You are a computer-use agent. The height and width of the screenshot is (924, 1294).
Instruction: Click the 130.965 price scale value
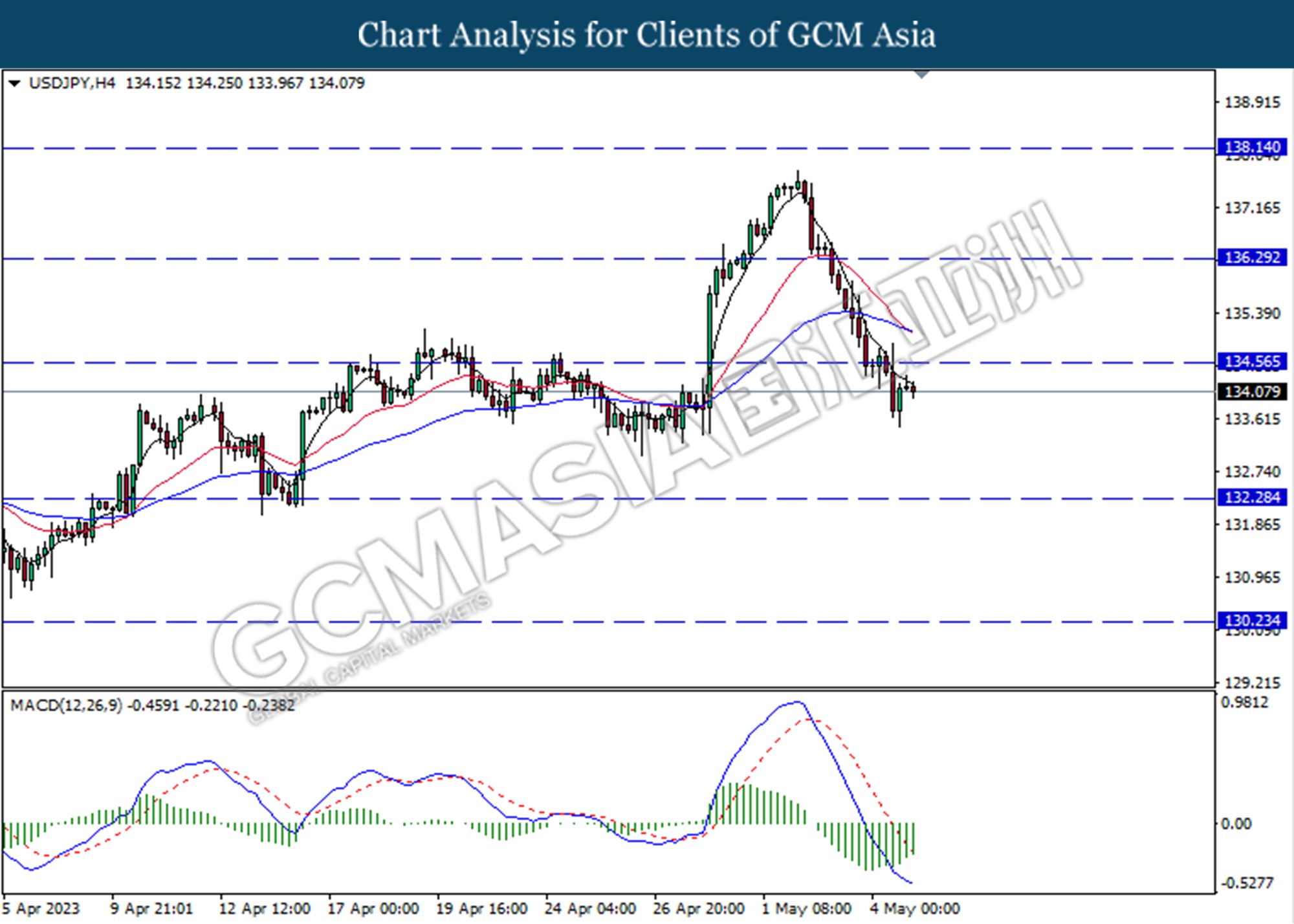(1252, 577)
